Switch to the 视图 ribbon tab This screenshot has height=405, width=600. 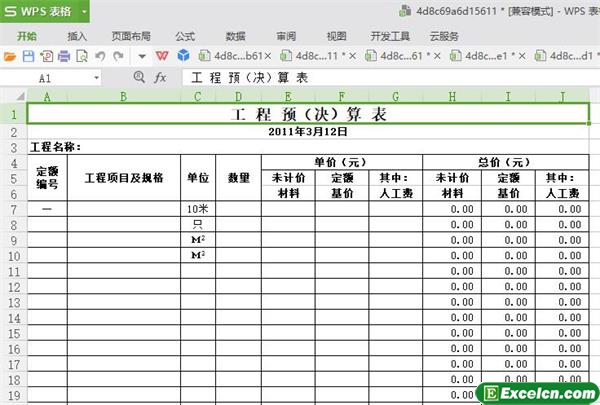click(x=336, y=36)
